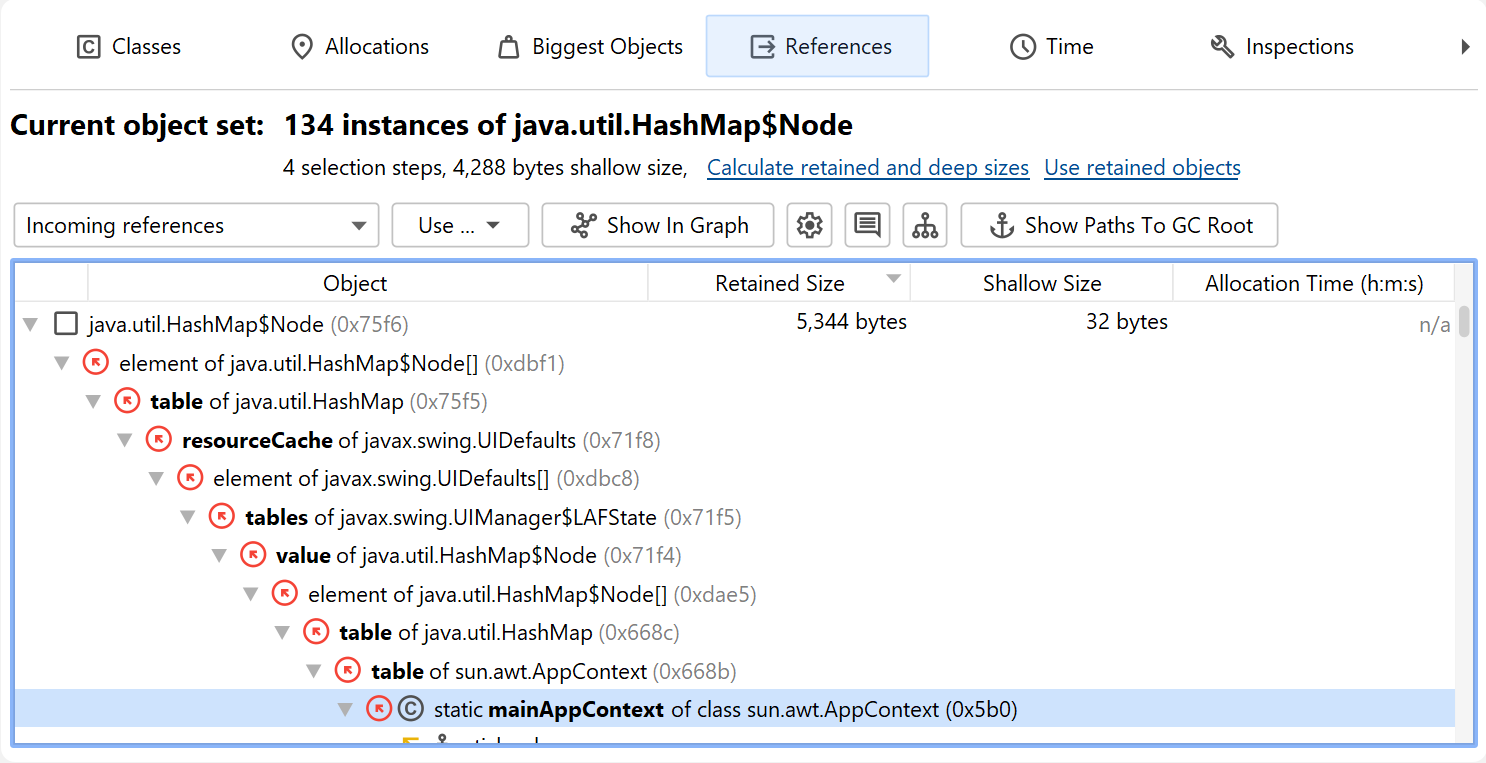Switch to the Allocations tab
The width and height of the screenshot is (1486, 763).
pos(359,47)
